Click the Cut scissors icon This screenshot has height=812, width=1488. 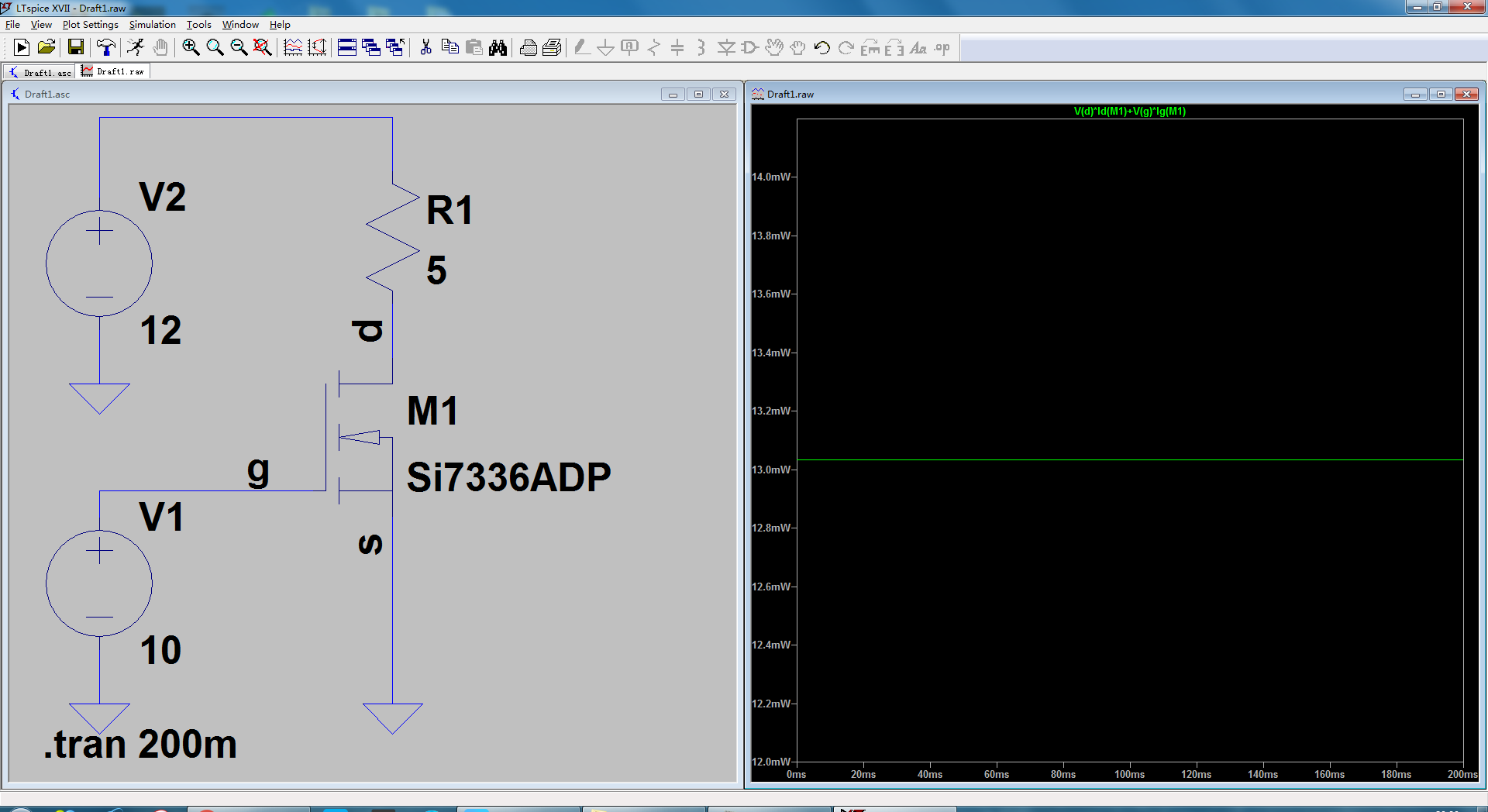point(425,48)
